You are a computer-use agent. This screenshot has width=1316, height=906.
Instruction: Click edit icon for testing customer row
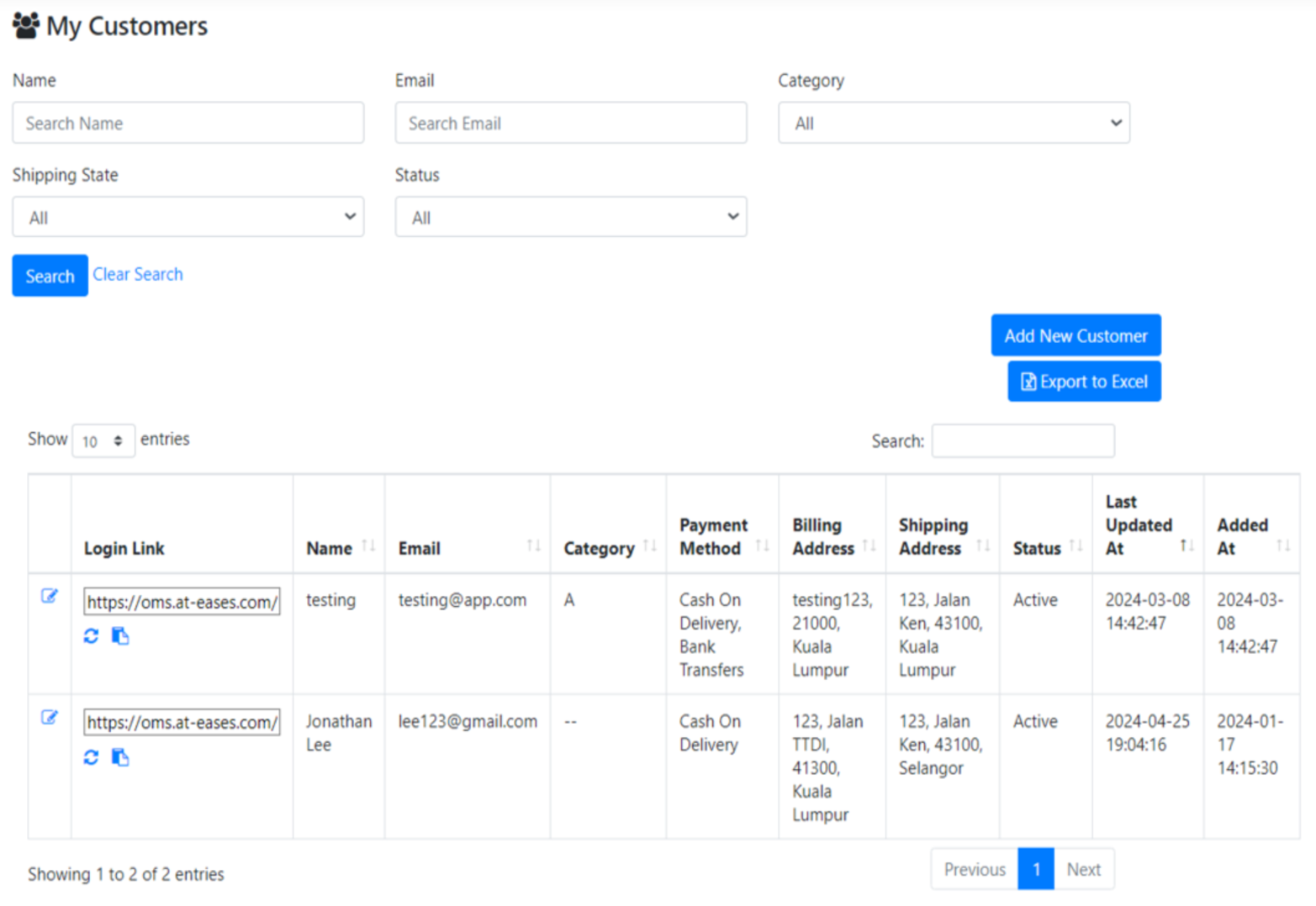point(50,597)
